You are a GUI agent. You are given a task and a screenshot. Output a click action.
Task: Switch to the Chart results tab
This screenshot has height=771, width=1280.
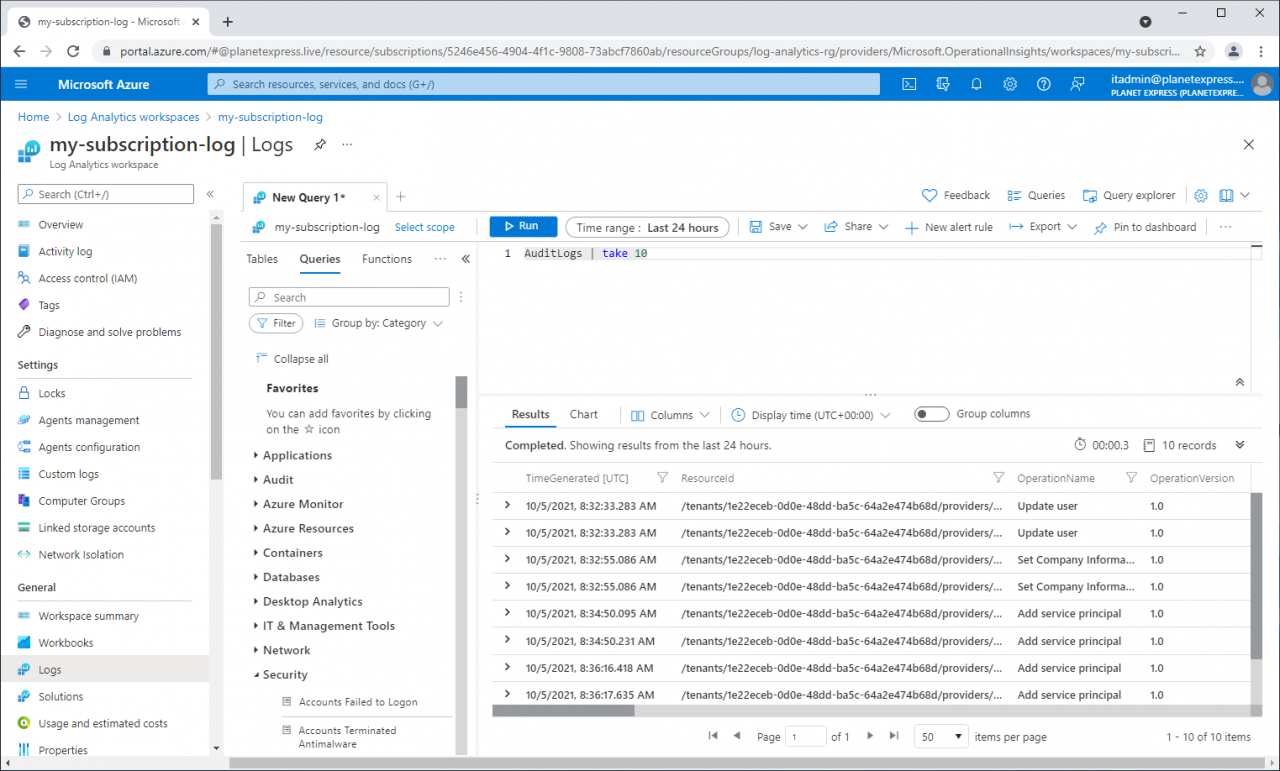pyautogui.click(x=583, y=414)
